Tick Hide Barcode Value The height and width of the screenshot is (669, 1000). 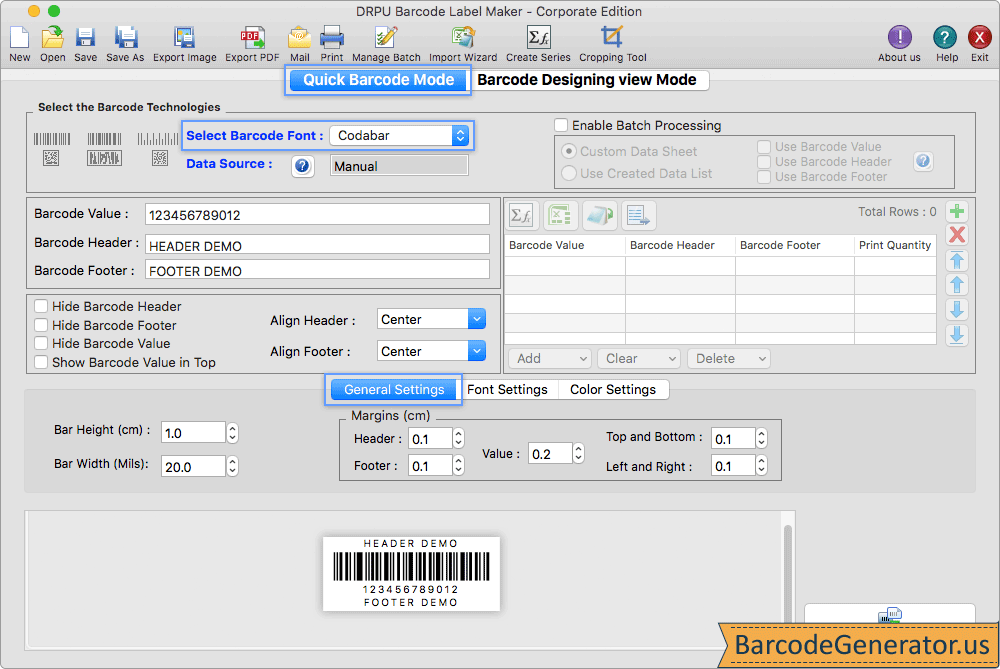pos(41,343)
